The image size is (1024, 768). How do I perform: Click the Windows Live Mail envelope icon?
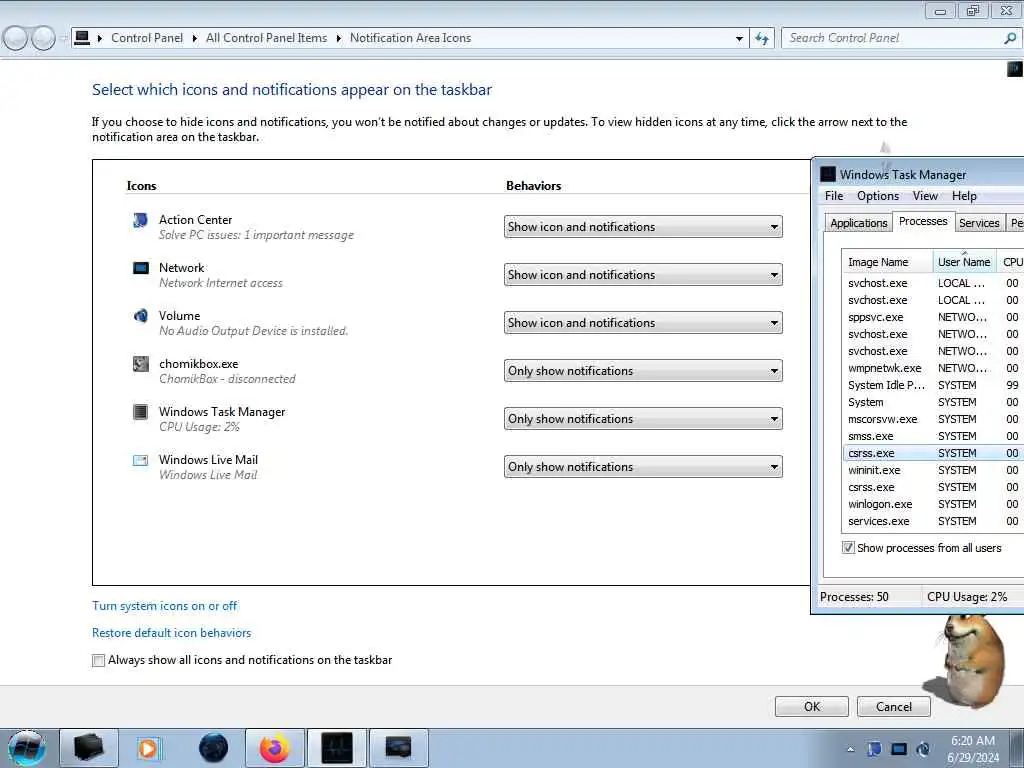(140, 460)
